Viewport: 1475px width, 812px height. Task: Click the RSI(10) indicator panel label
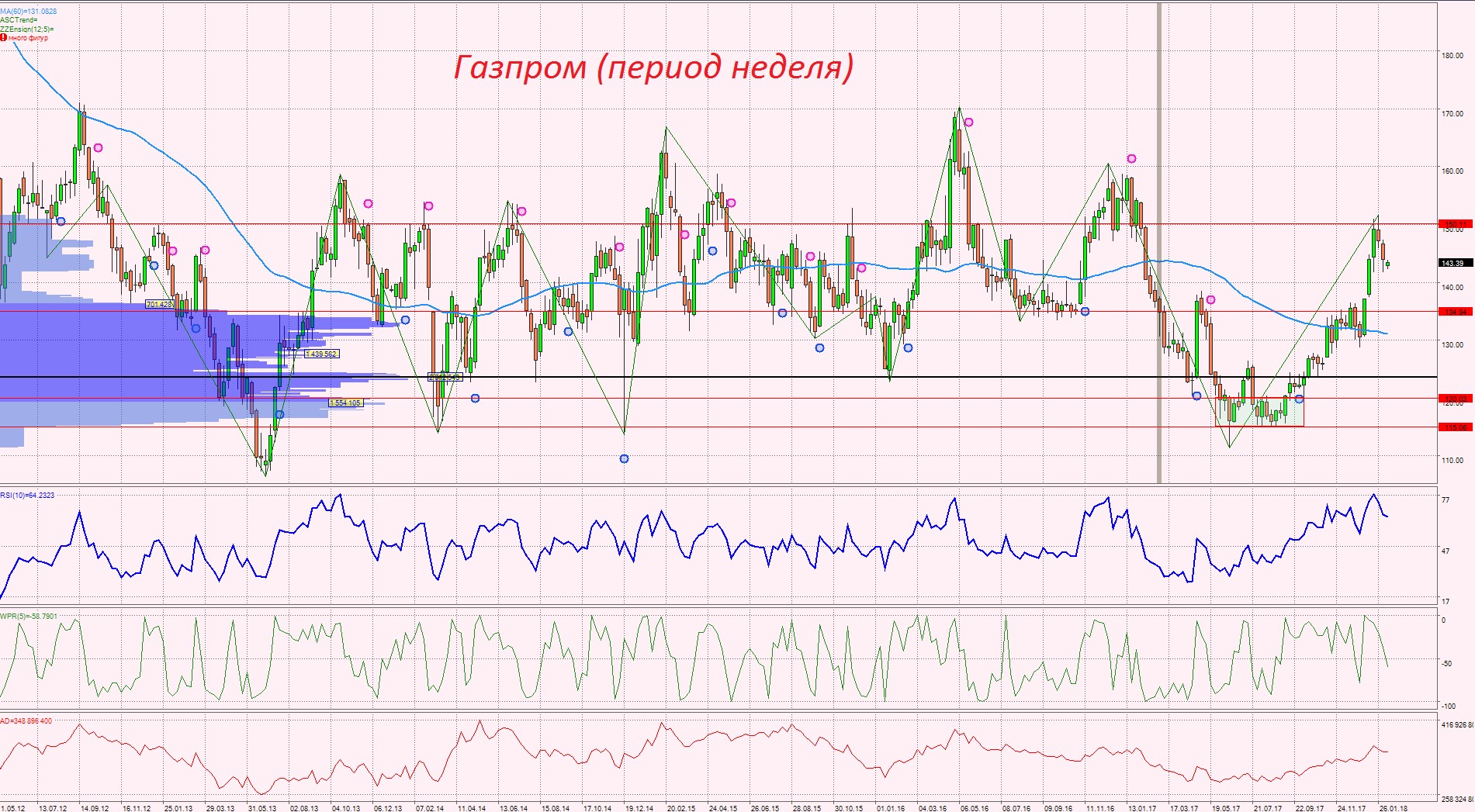pos(28,495)
